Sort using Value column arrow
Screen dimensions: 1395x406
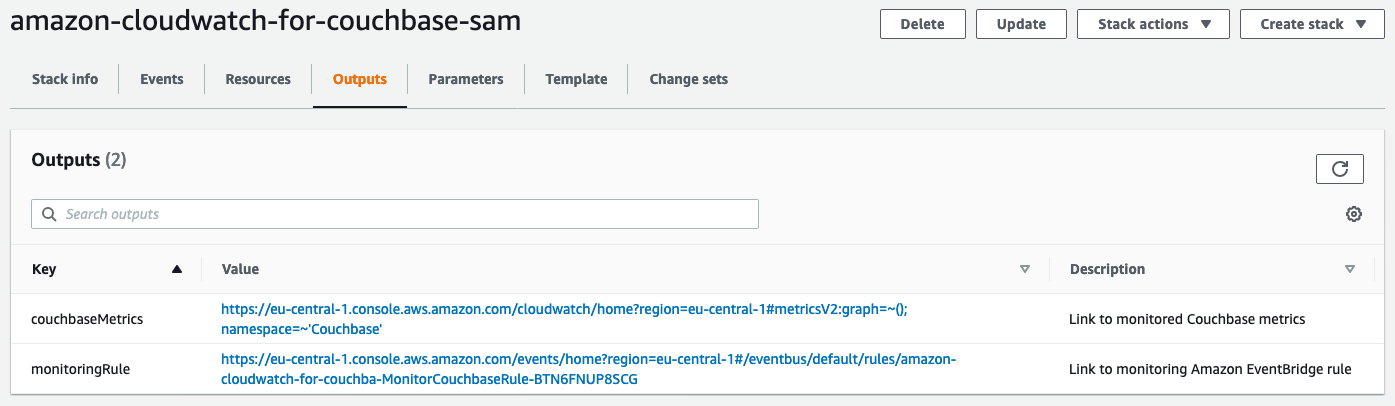pyautogui.click(x=1024, y=269)
